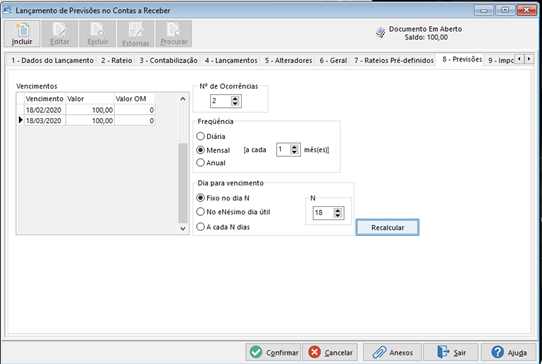Click the Incluir toolbar button
The width and height of the screenshot is (542, 364).
pyautogui.click(x=22, y=34)
